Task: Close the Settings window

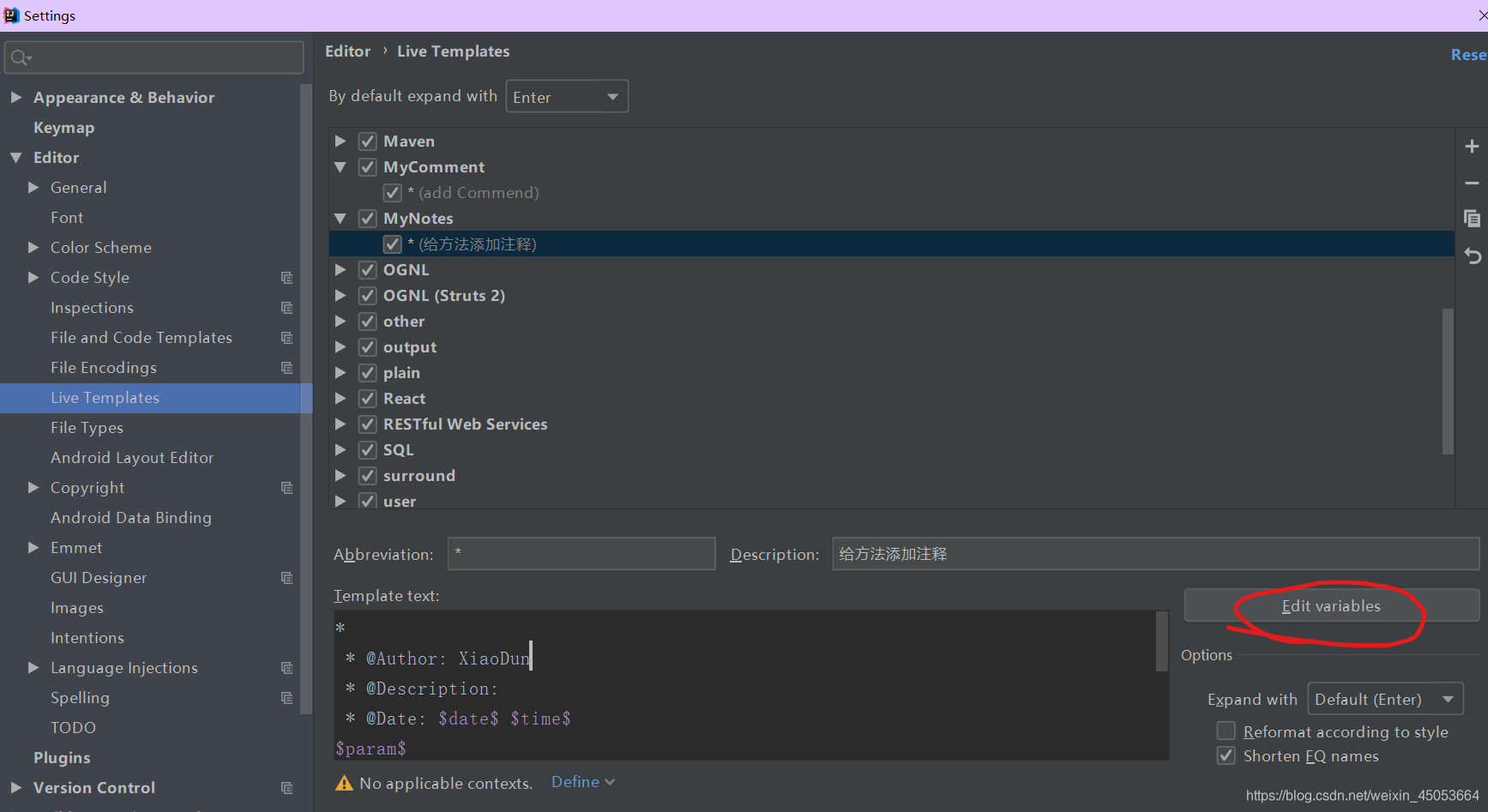Action: (1482, 15)
